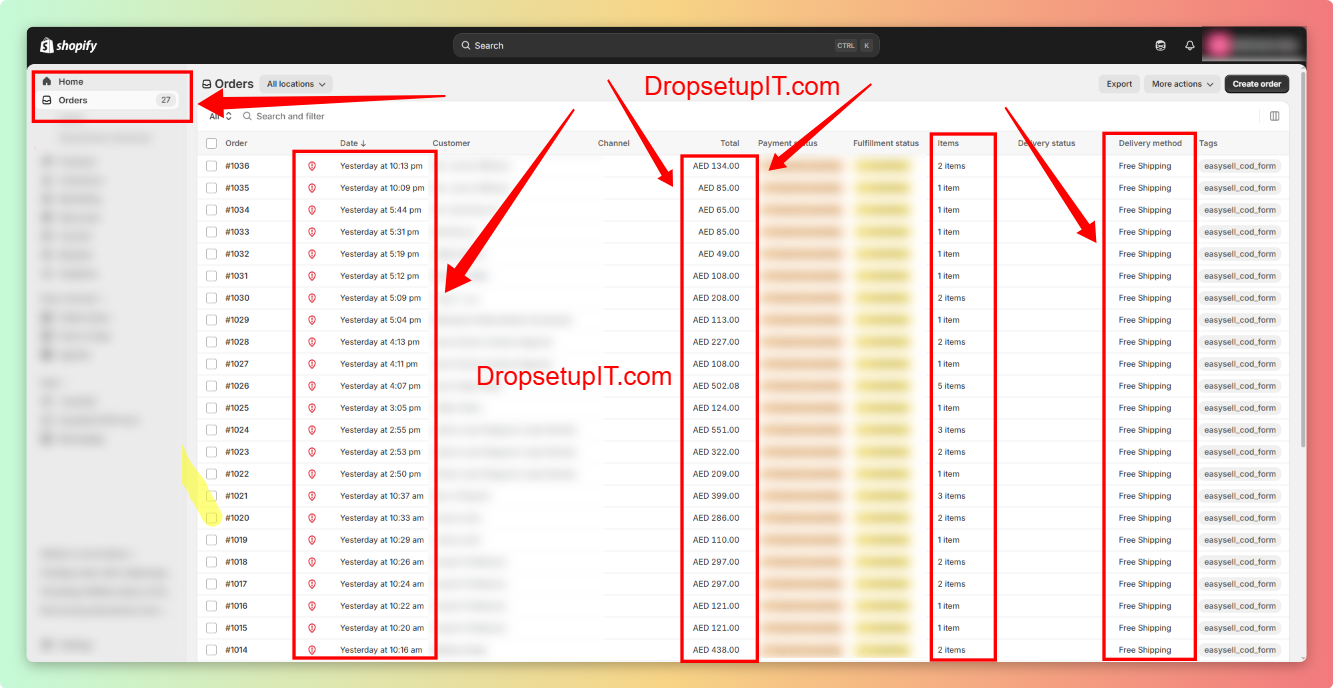This screenshot has width=1333, height=688.
Task: Click total AED 438.00
Action: [716, 650]
